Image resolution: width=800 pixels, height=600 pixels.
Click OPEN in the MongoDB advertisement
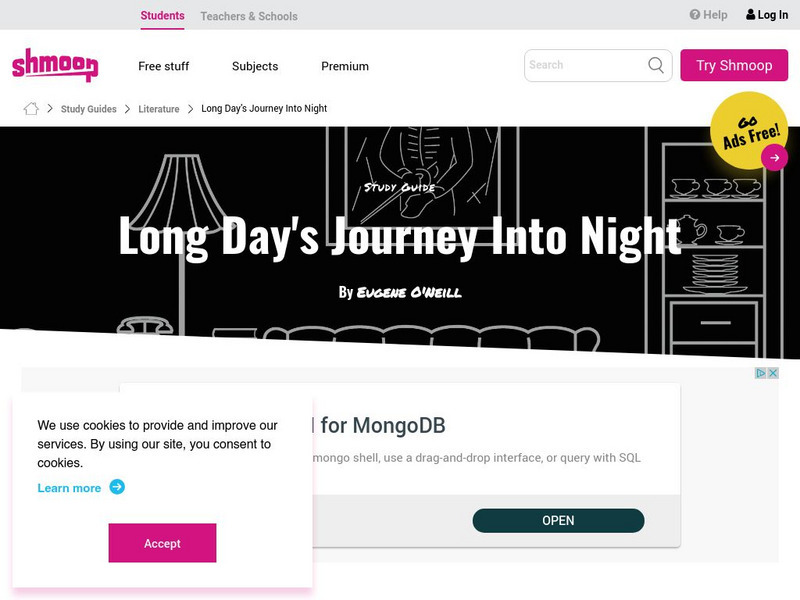558,520
